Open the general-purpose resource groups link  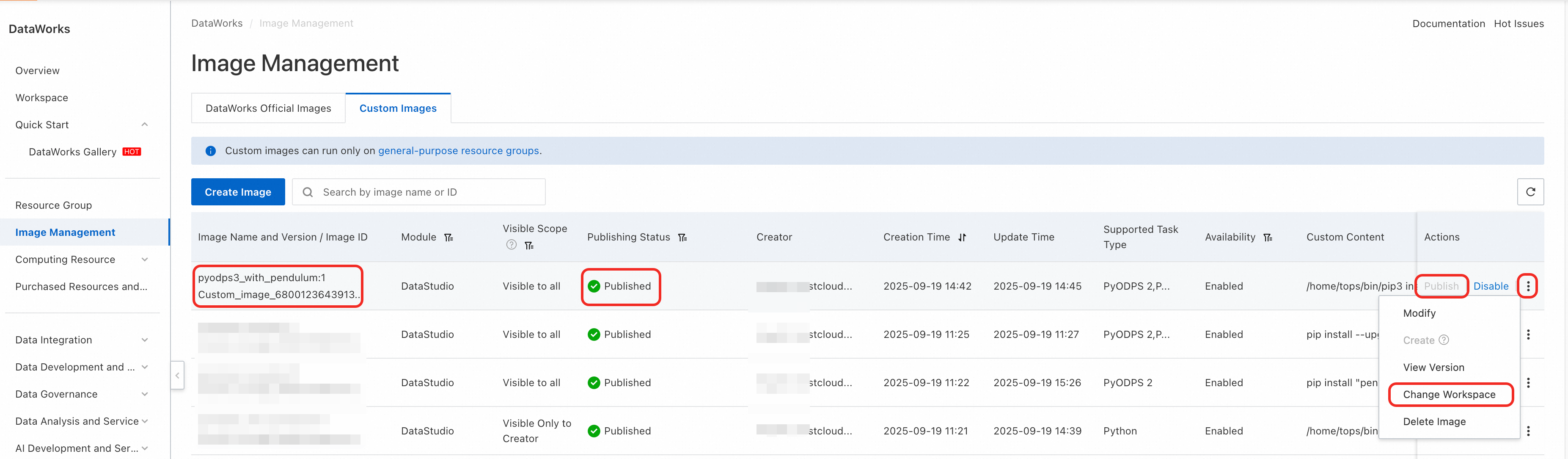[458, 151]
